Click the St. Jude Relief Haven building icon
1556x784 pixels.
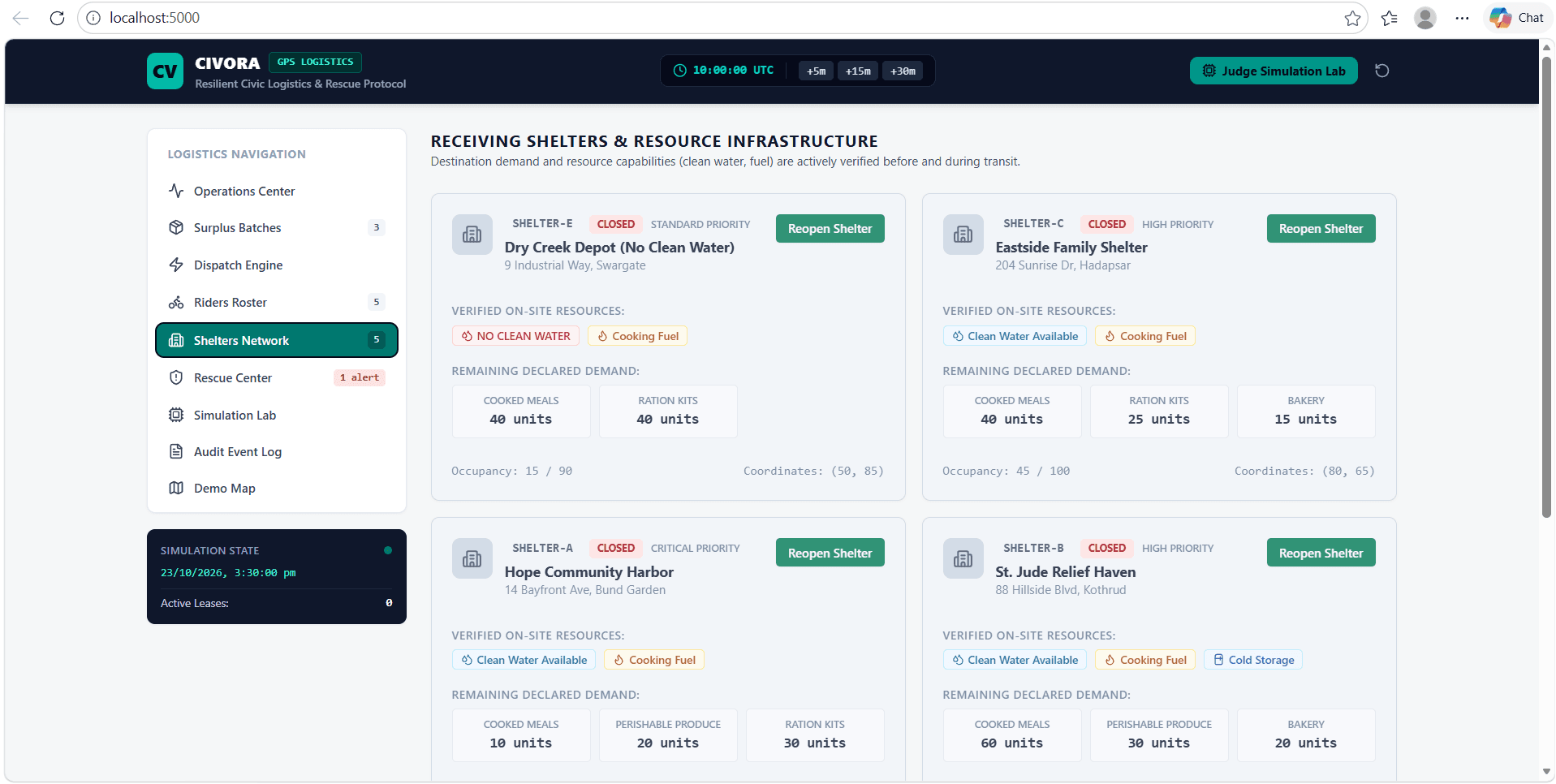[963, 558]
